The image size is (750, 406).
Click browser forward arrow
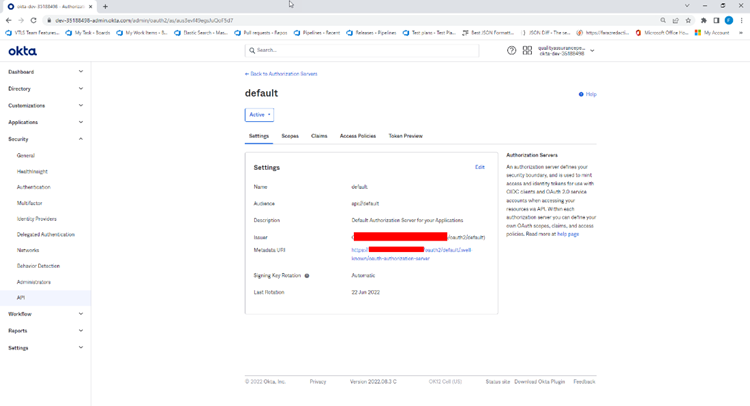pos(21,20)
